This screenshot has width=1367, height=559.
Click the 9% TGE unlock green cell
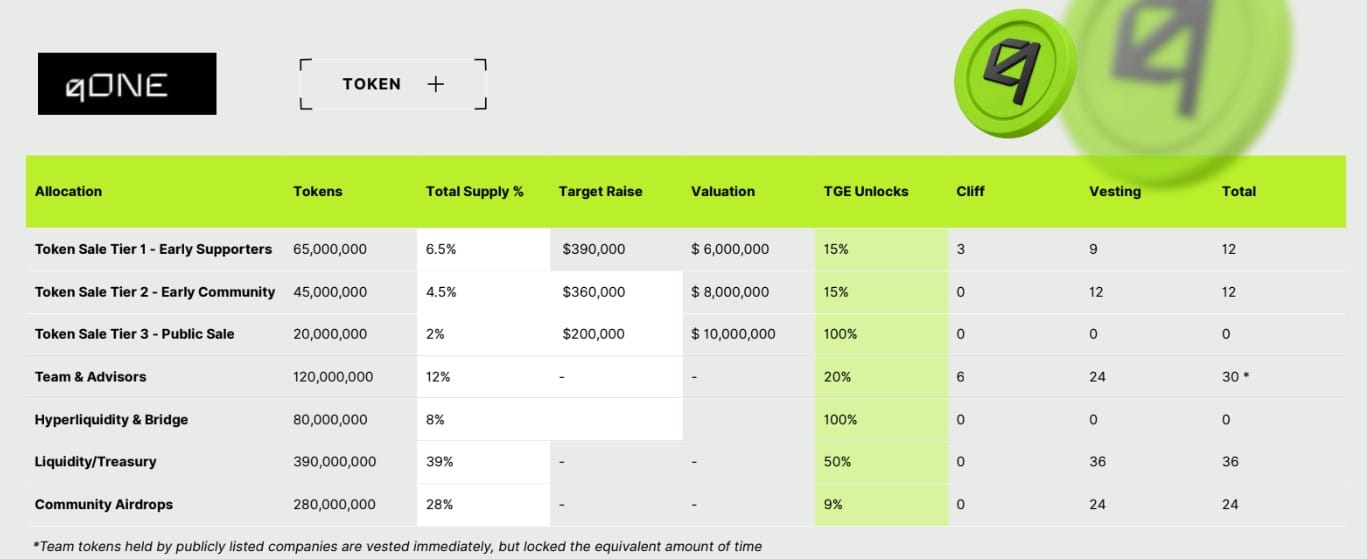pos(833,505)
